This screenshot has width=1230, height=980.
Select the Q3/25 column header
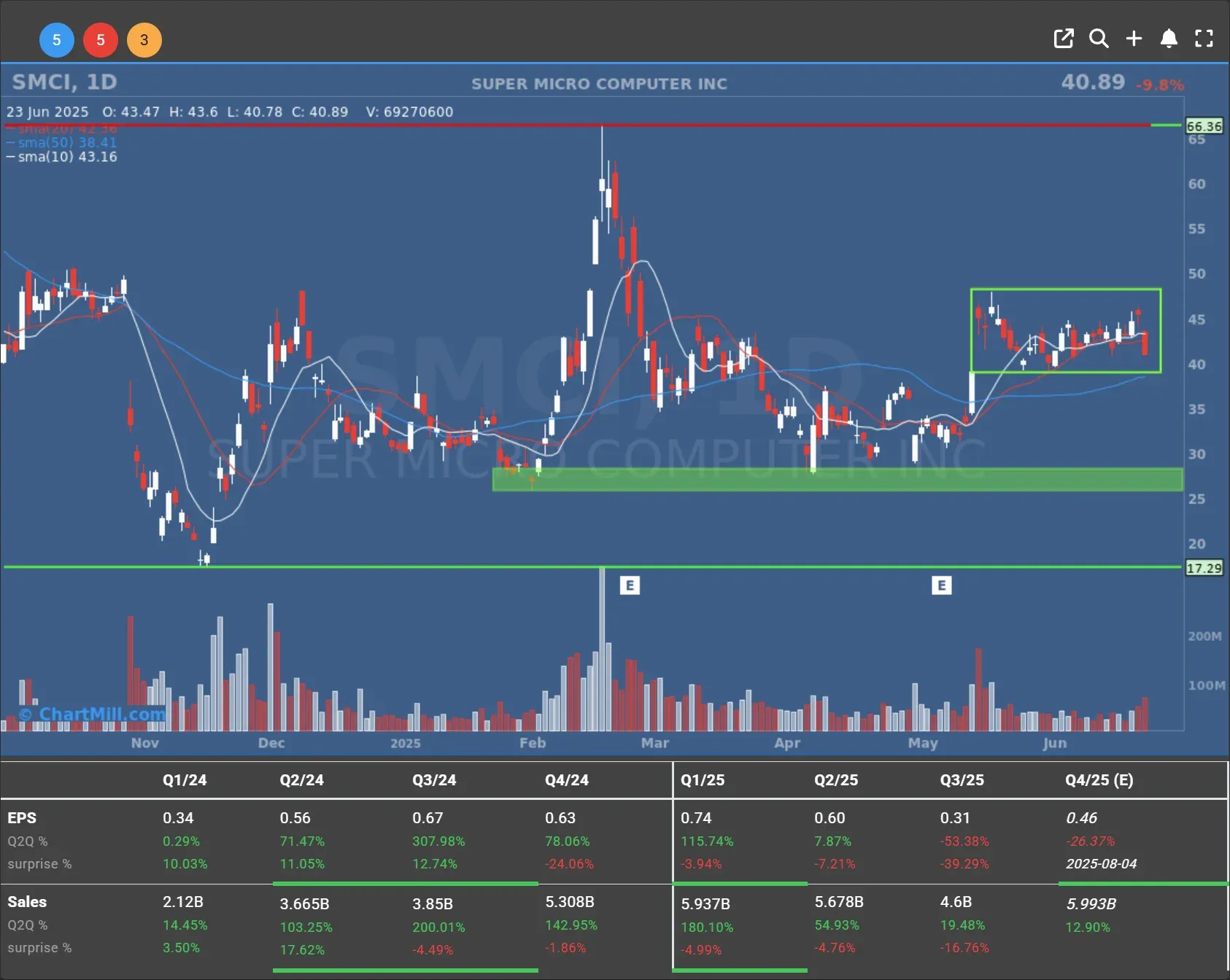[x=962, y=779]
